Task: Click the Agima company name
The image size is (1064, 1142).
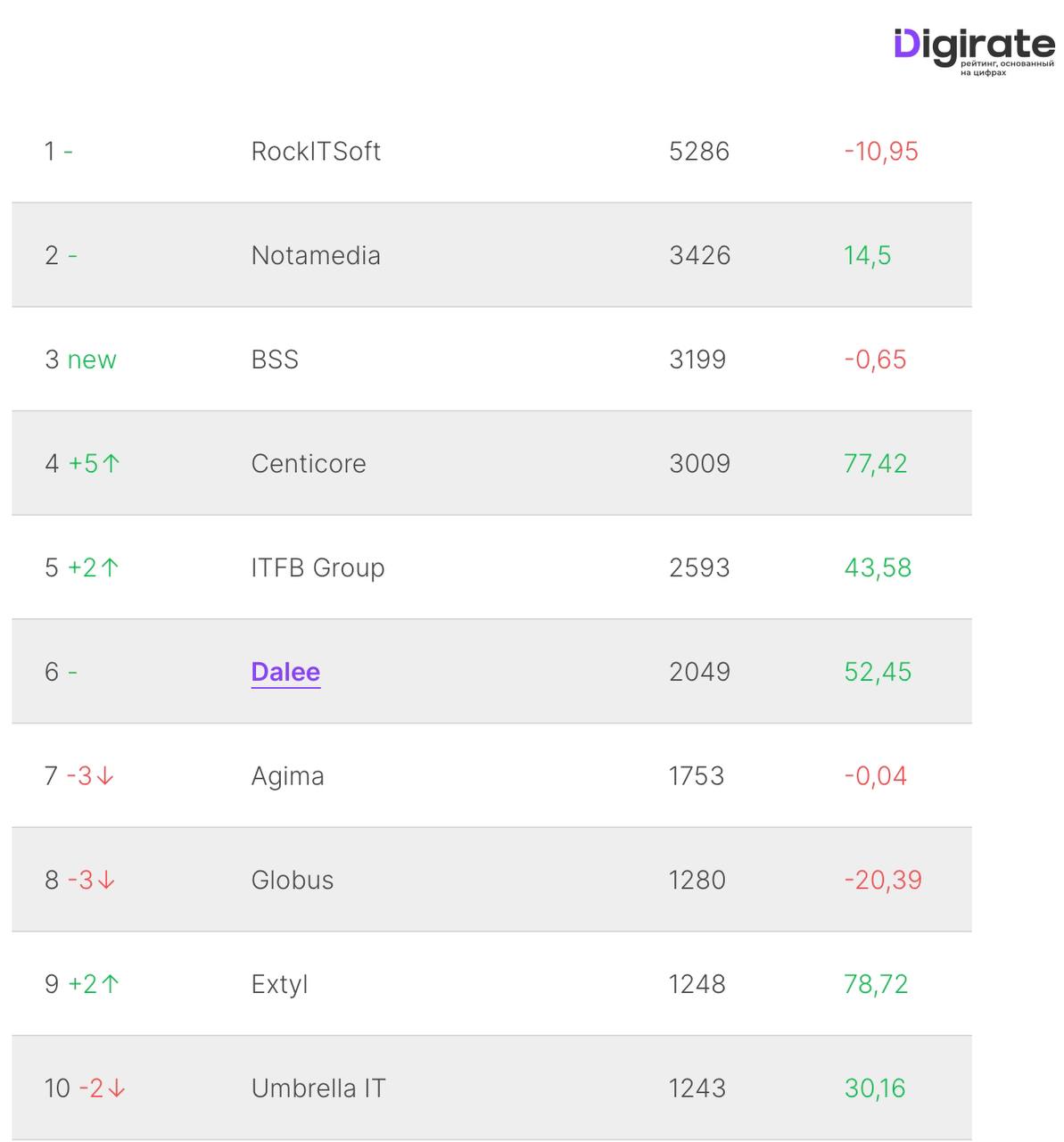Action: 287,776
